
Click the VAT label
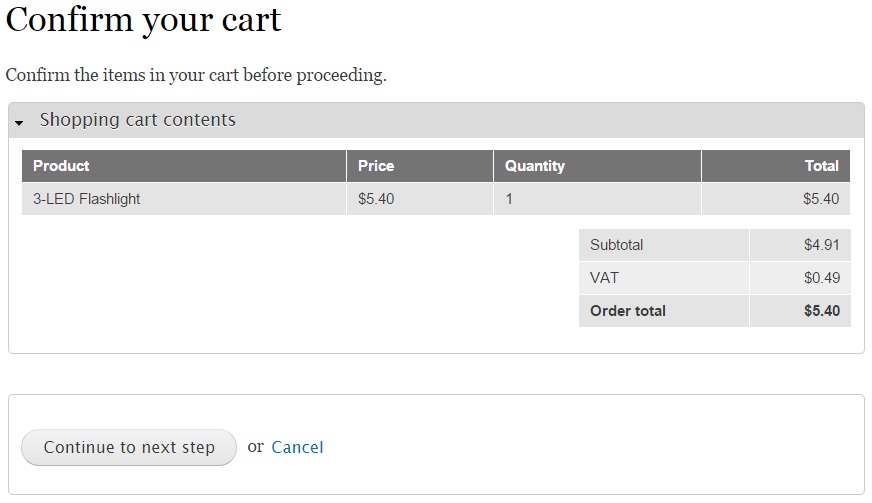pos(604,278)
